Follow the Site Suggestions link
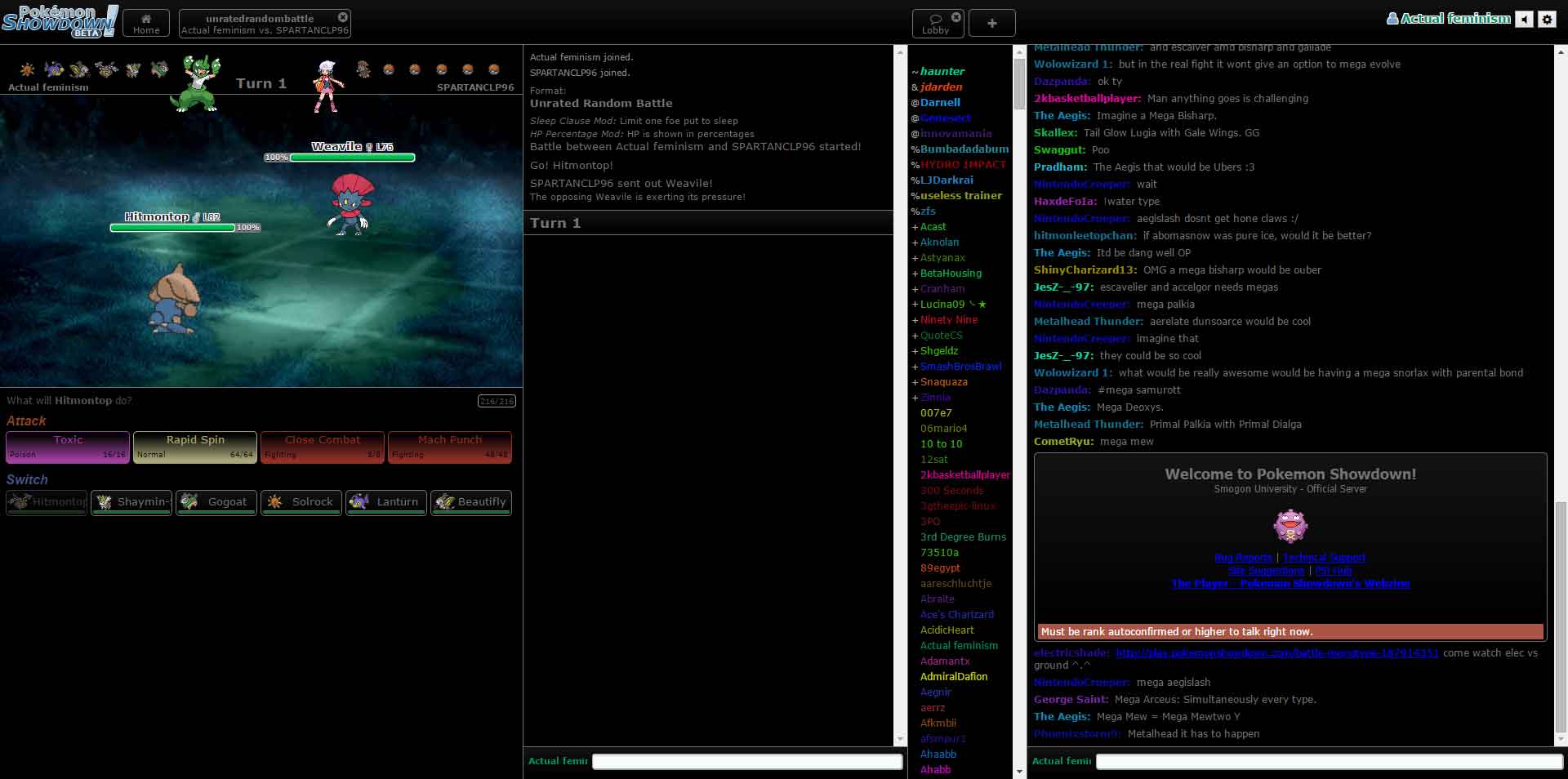This screenshot has width=1568, height=779. 1266,571
